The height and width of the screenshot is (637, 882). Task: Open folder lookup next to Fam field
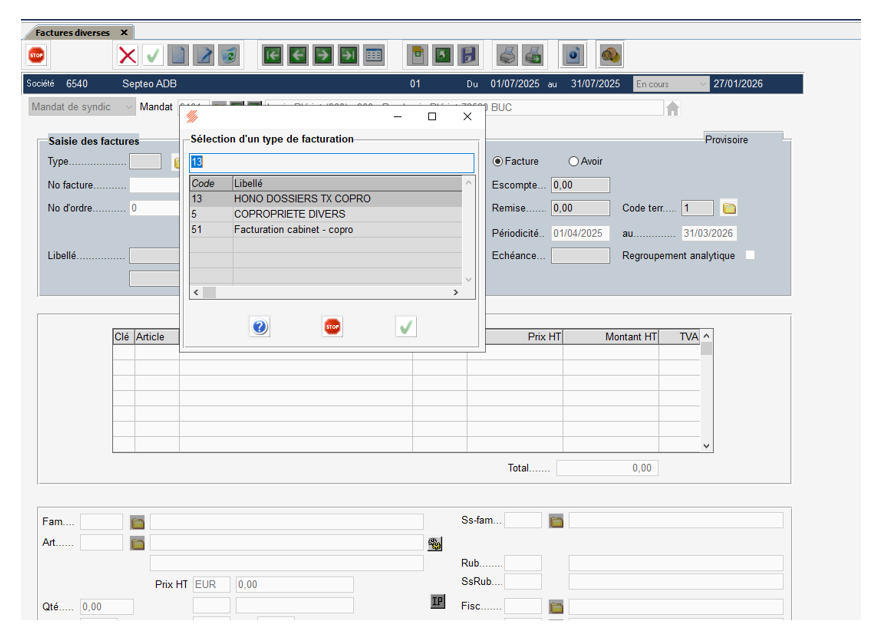[x=137, y=521]
